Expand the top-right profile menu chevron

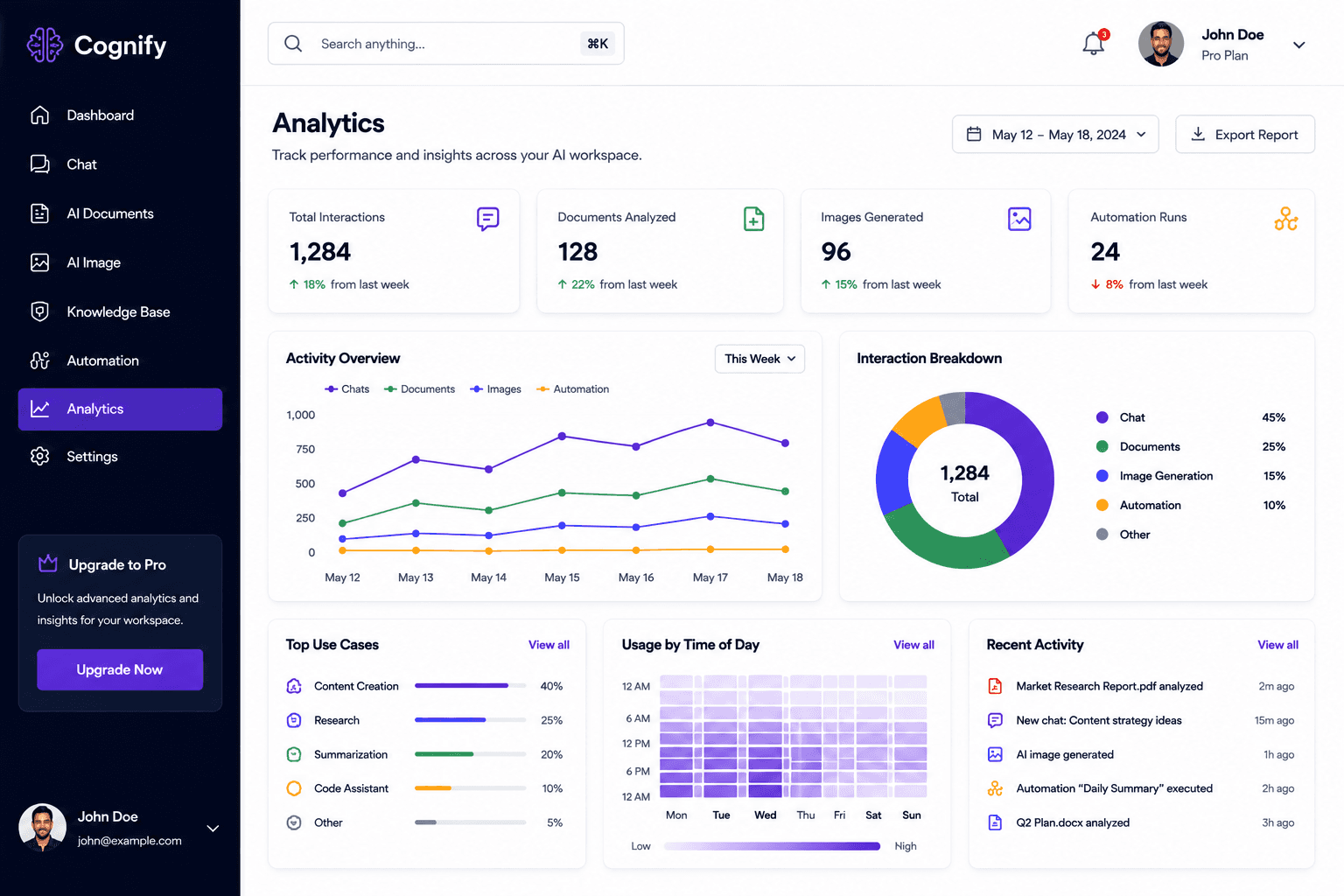click(1299, 45)
